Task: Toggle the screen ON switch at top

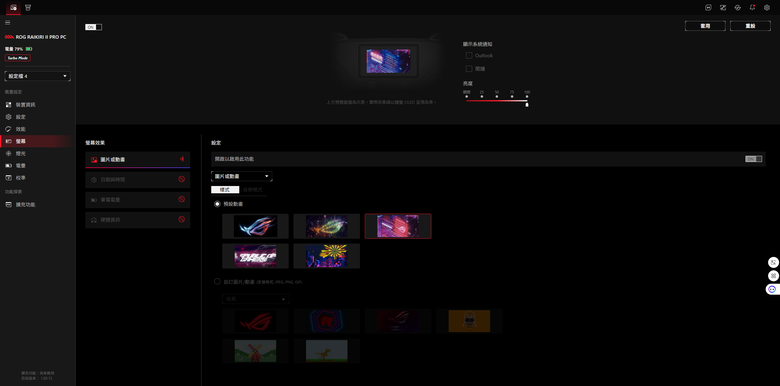Action: [94, 27]
